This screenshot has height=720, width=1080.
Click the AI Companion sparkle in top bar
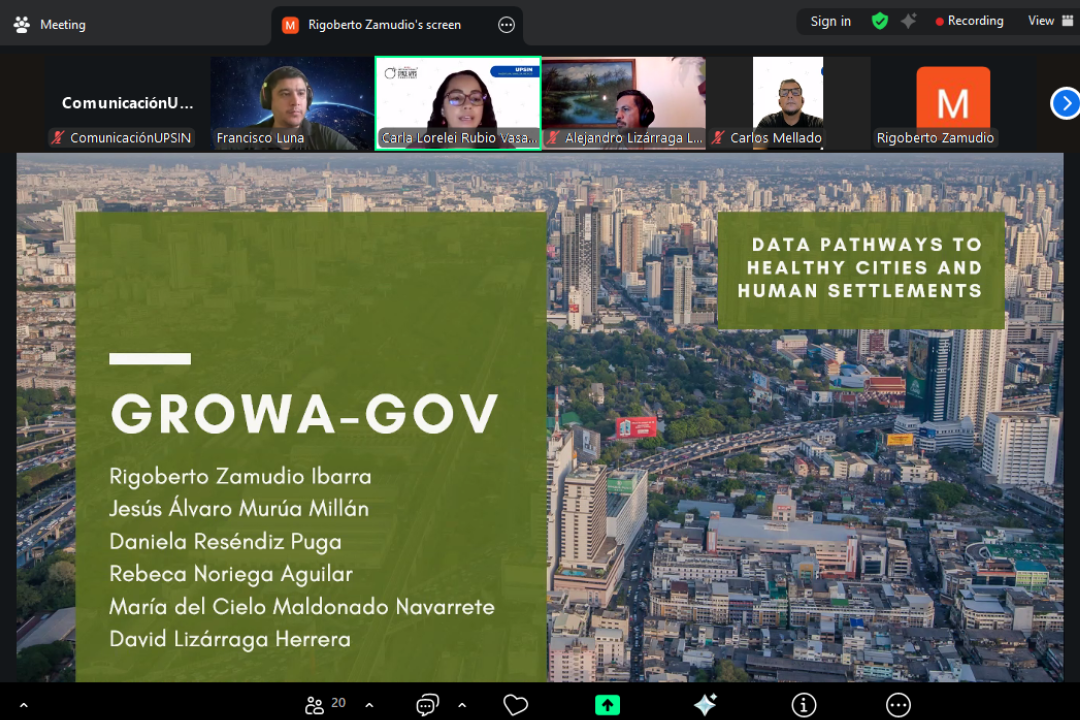[x=908, y=21]
